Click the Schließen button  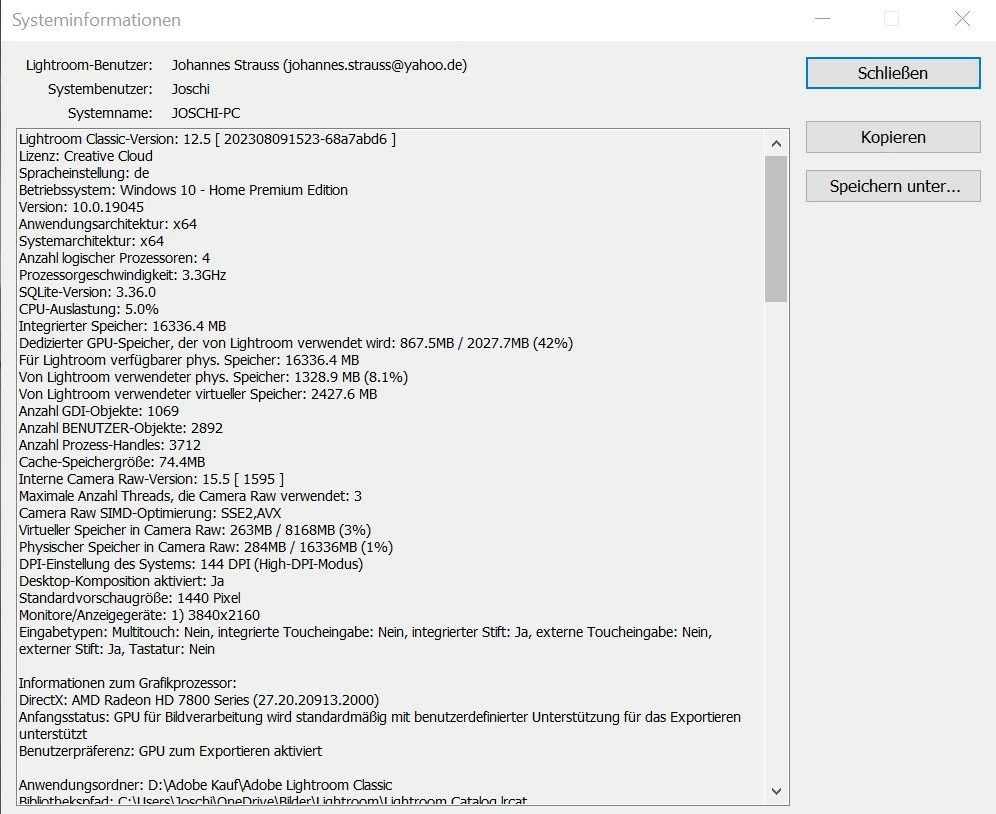893,73
